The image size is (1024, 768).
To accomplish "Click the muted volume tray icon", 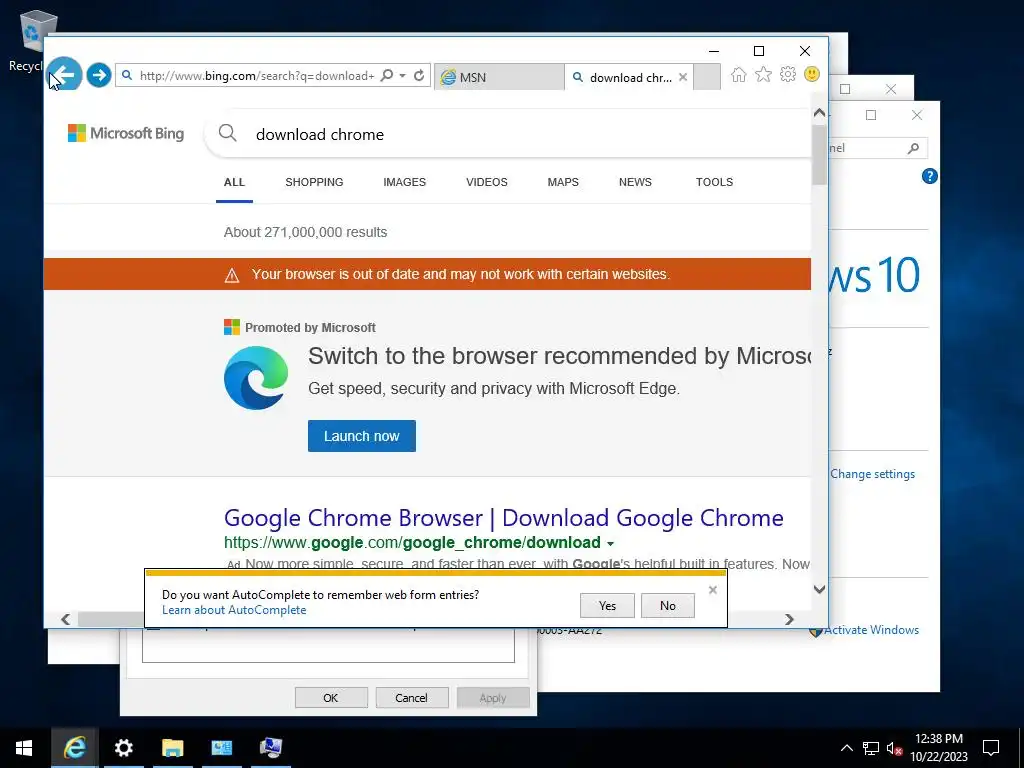I will pos(894,748).
